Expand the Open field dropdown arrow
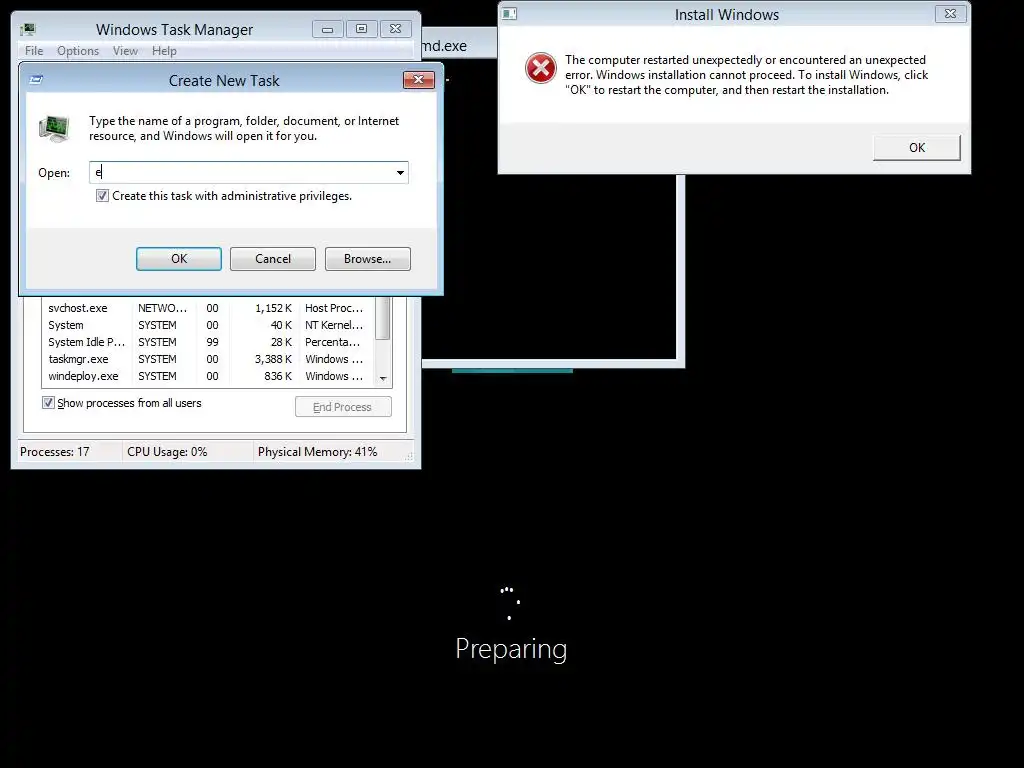Viewport: 1024px width, 768px height. pyautogui.click(x=400, y=173)
